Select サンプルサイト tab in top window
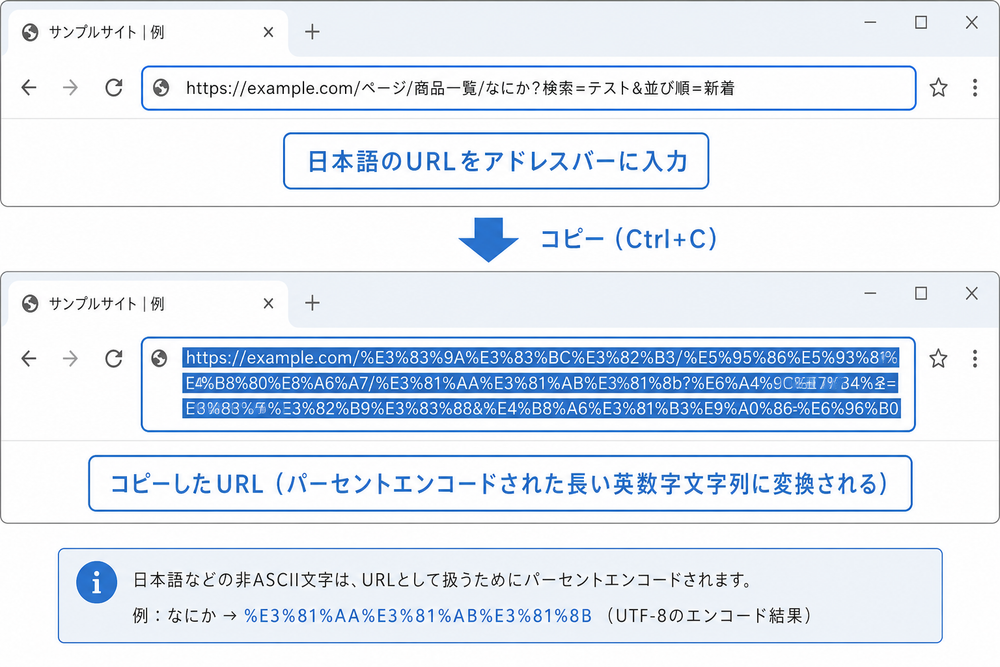 [x=147, y=33]
